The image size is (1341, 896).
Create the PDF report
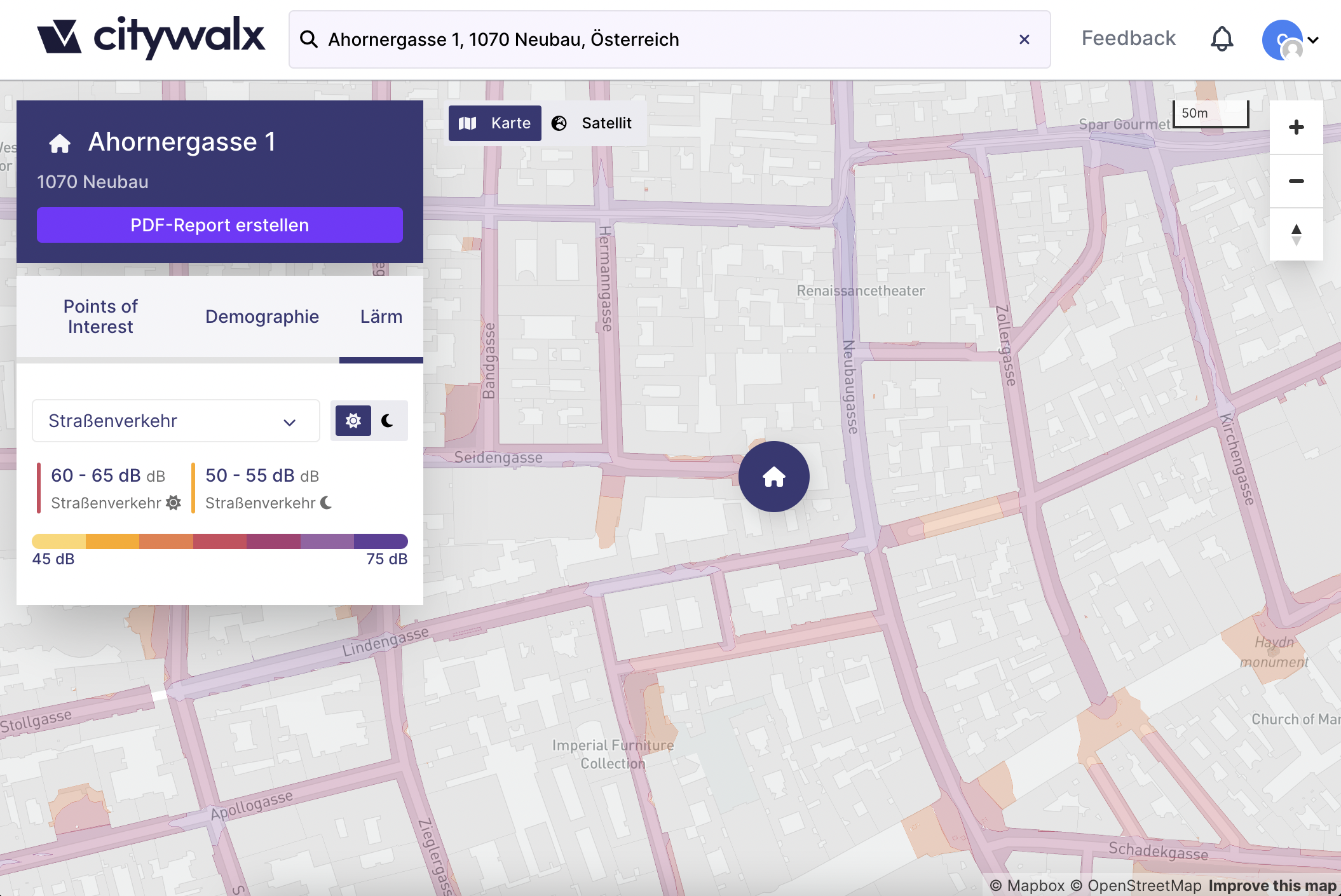(x=220, y=225)
